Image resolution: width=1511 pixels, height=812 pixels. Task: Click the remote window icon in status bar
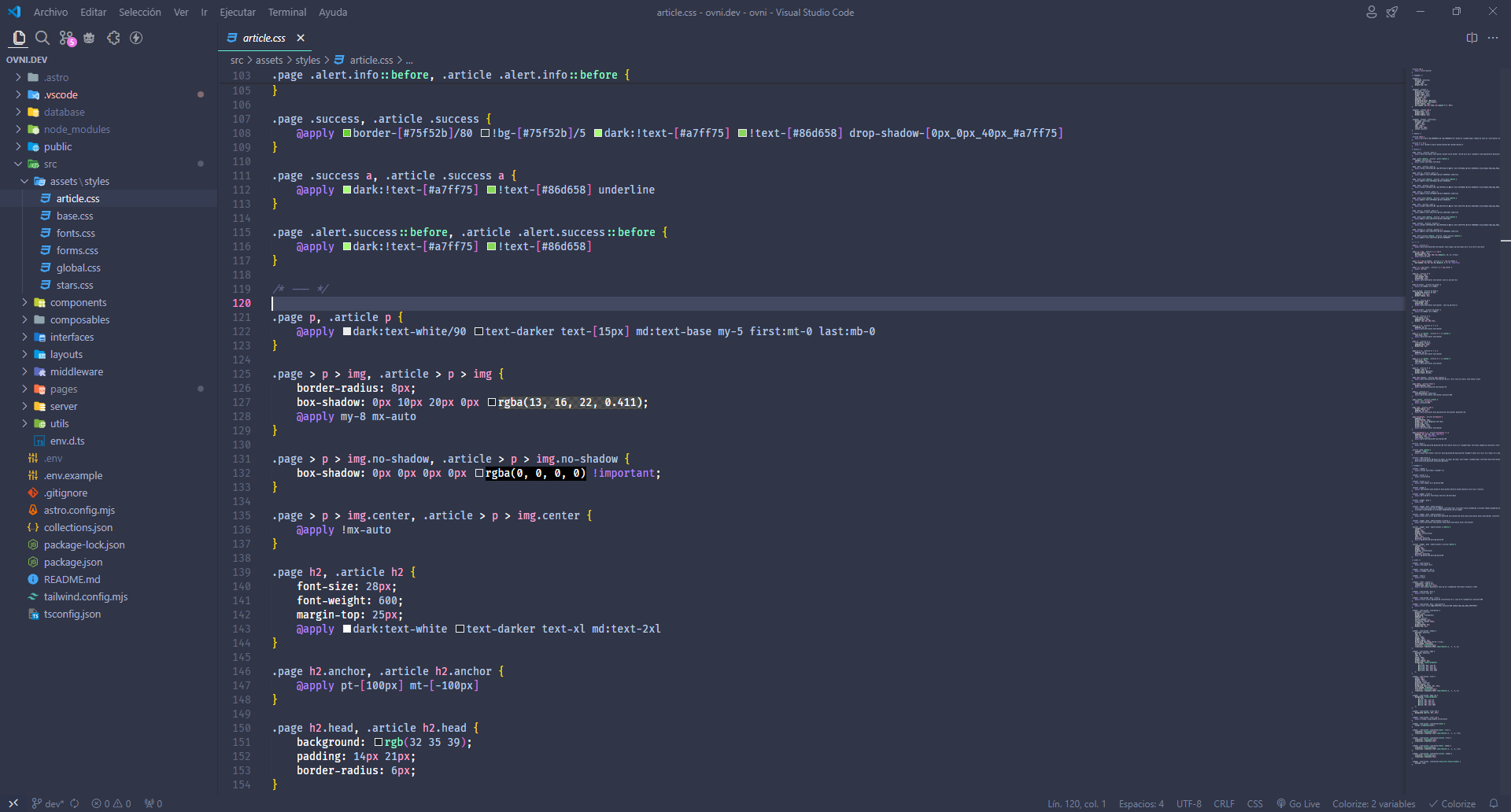[x=13, y=803]
